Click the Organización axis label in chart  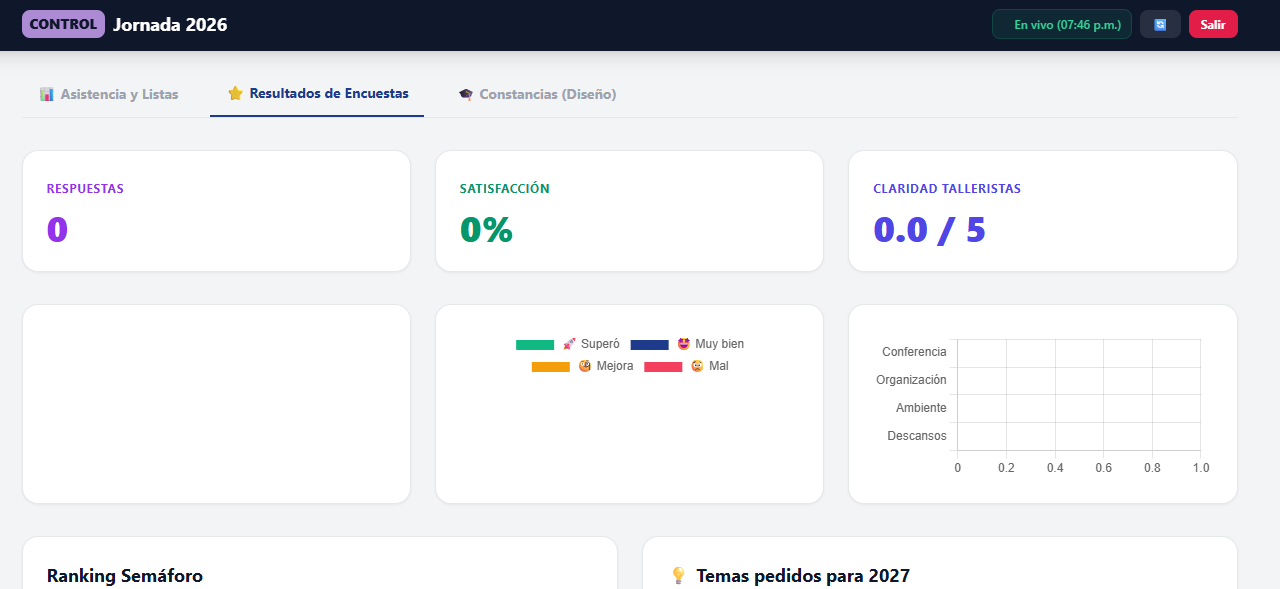[x=911, y=380]
